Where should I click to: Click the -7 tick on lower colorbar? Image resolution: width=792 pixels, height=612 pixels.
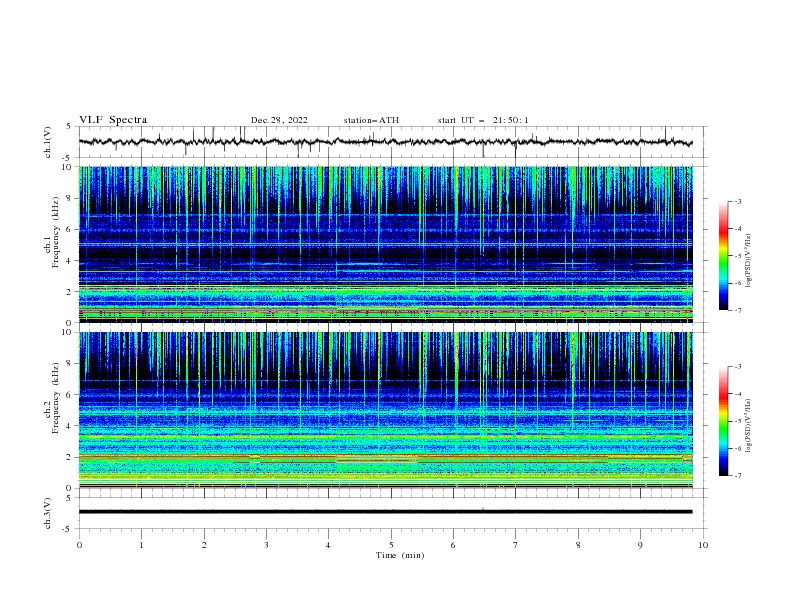click(x=738, y=476)
